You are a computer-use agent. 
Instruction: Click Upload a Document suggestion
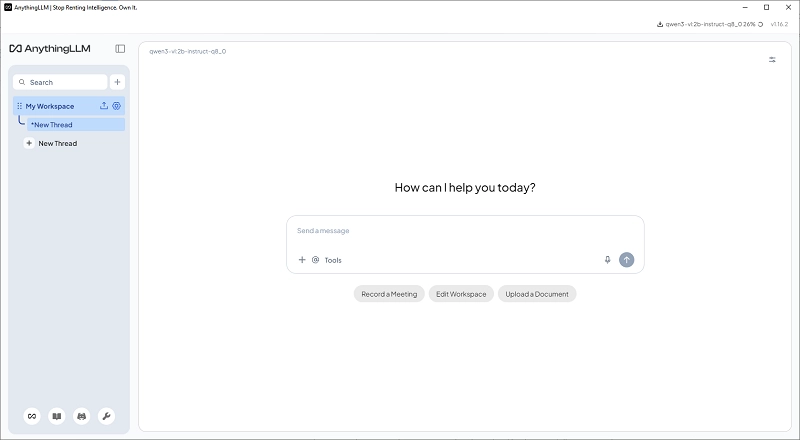537,294
